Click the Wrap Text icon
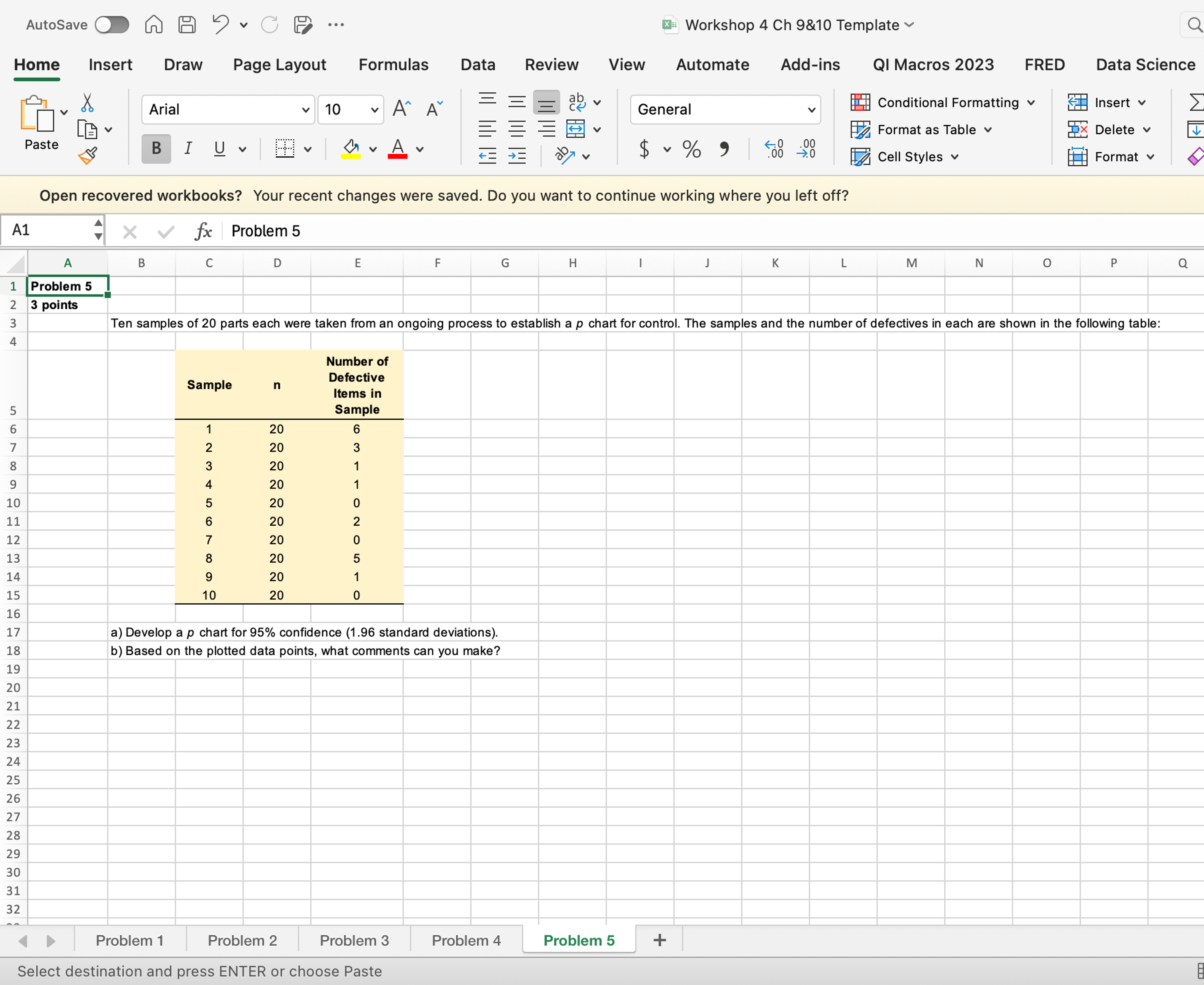This screenshot has width=1204, height=985. point(577,103)
